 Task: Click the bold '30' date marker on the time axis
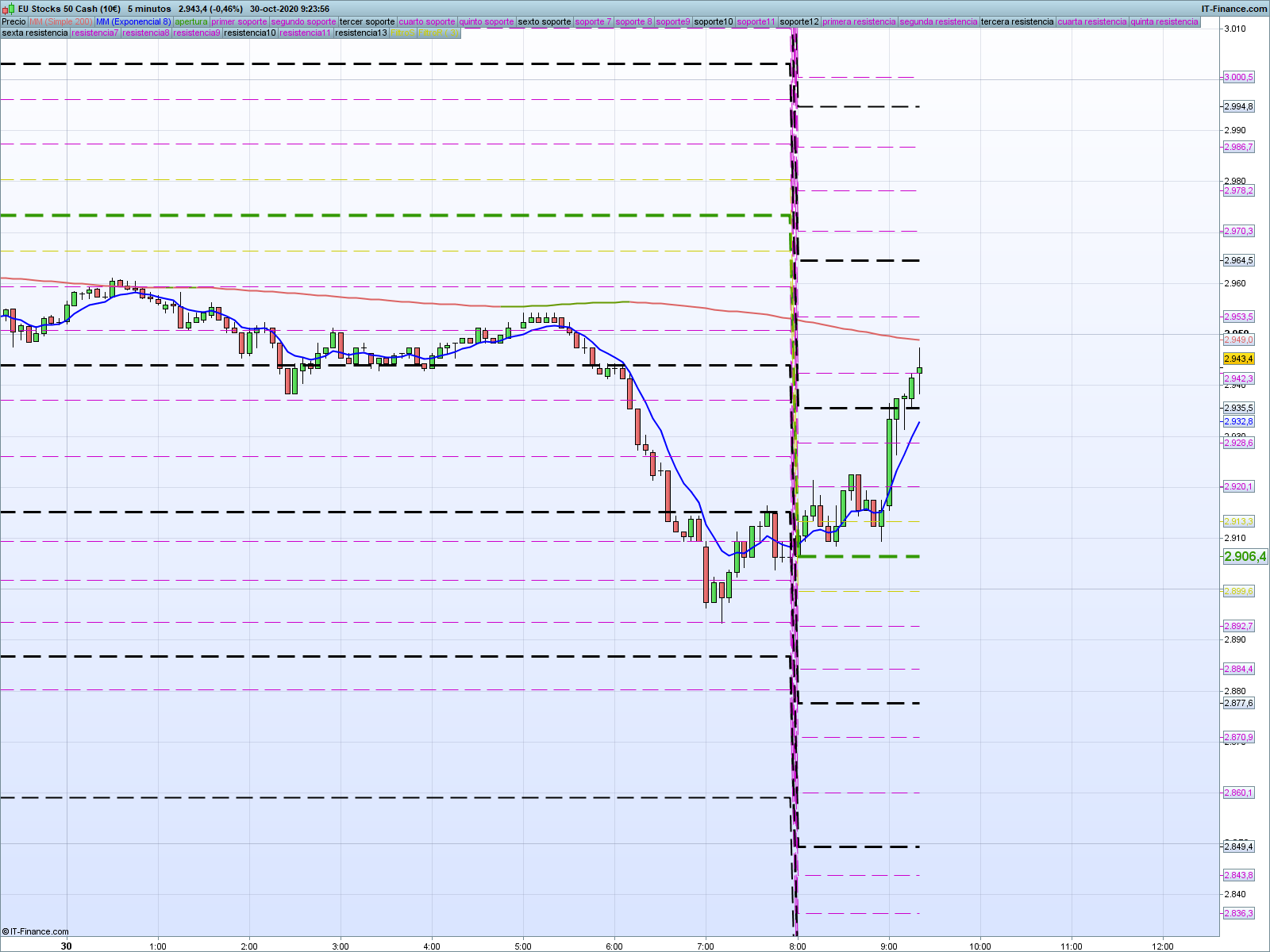67,946
